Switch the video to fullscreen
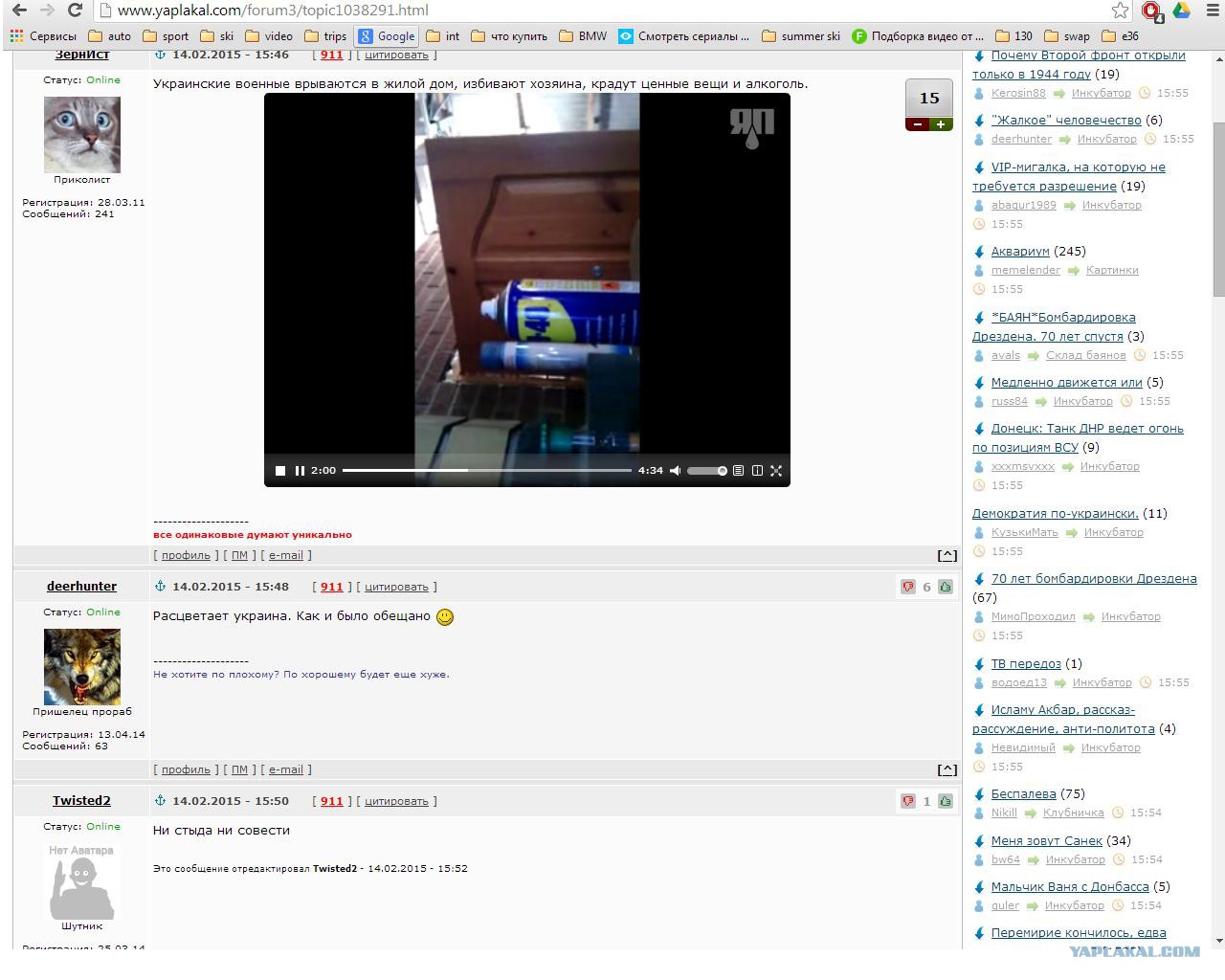The width and height of the screenshot is (1225, 980). (x=776, y=471)
